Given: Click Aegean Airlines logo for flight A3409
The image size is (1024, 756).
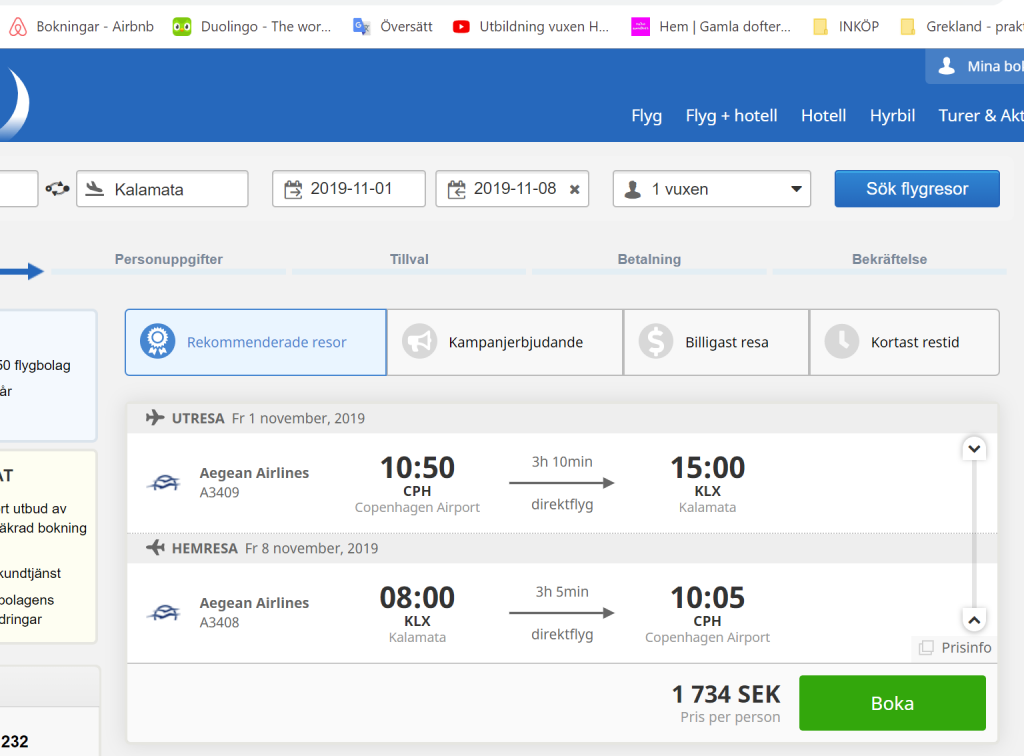Looking at the screenshot, I should (164, 482).
